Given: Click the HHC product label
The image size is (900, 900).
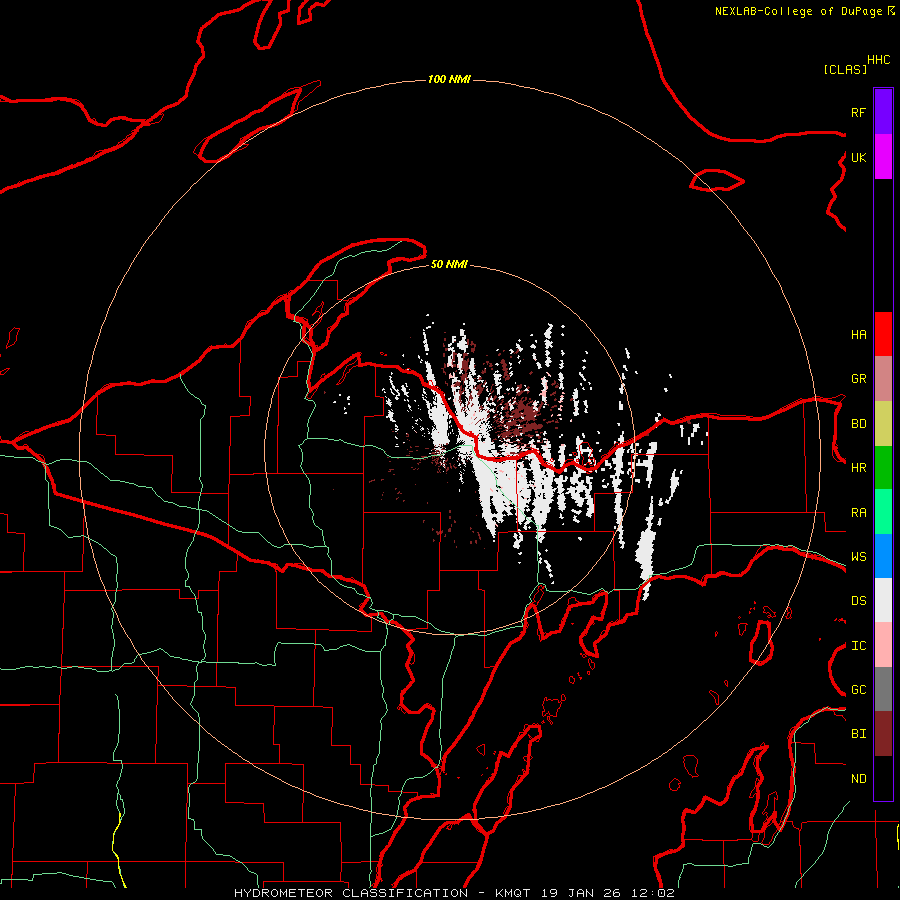Looking at the screenshot, I should coord(878,60).
